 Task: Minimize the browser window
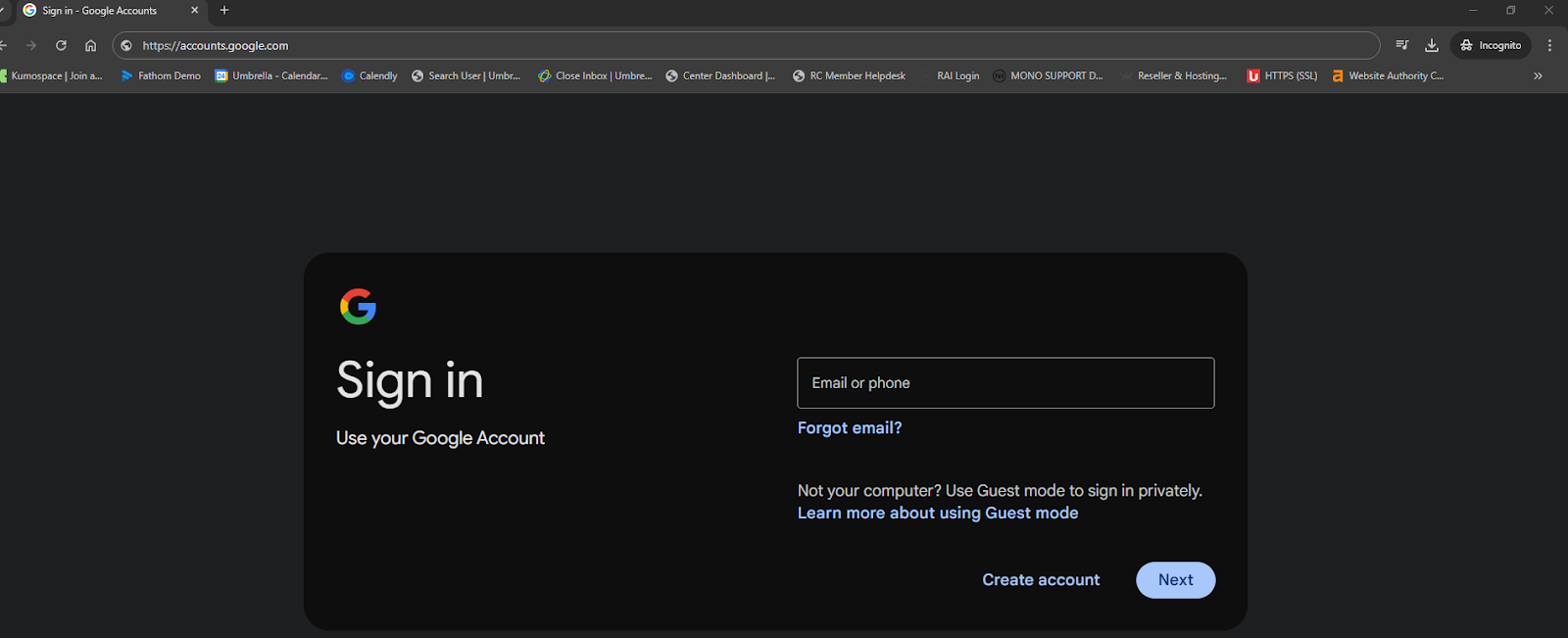click(1473, 10)
